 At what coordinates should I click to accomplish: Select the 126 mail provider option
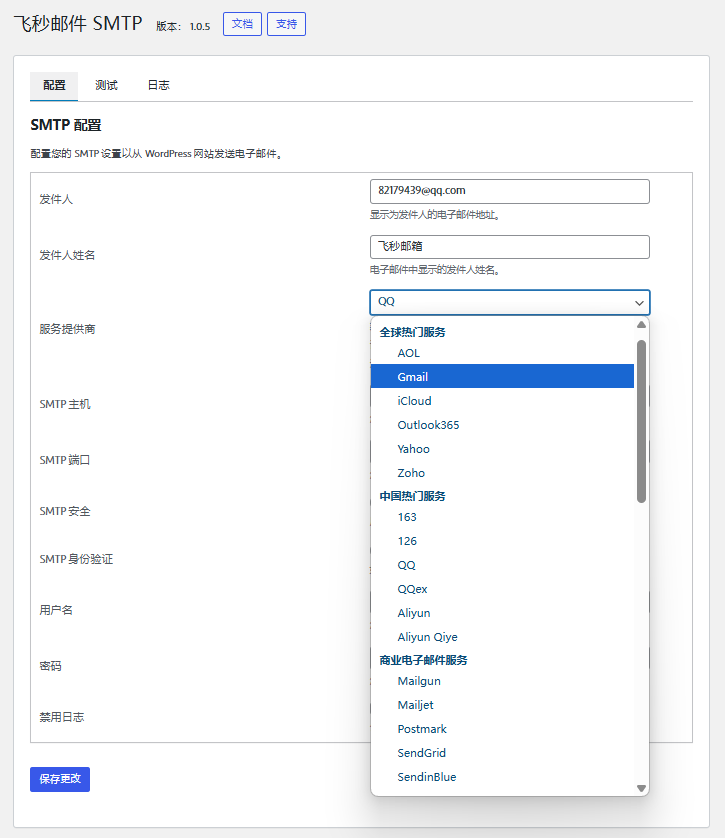pos(502,541)
